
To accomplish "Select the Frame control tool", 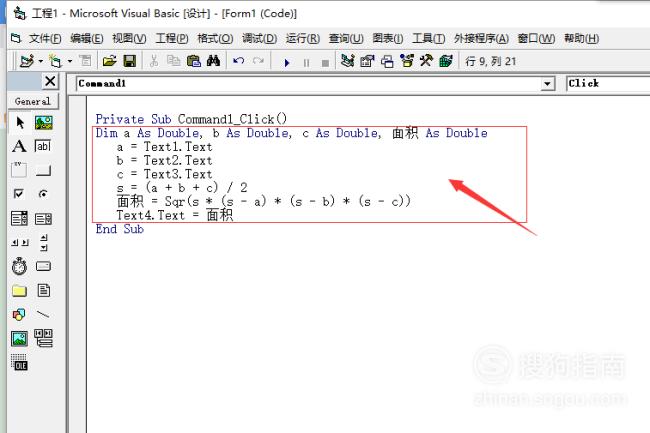I will coord(19,170).
